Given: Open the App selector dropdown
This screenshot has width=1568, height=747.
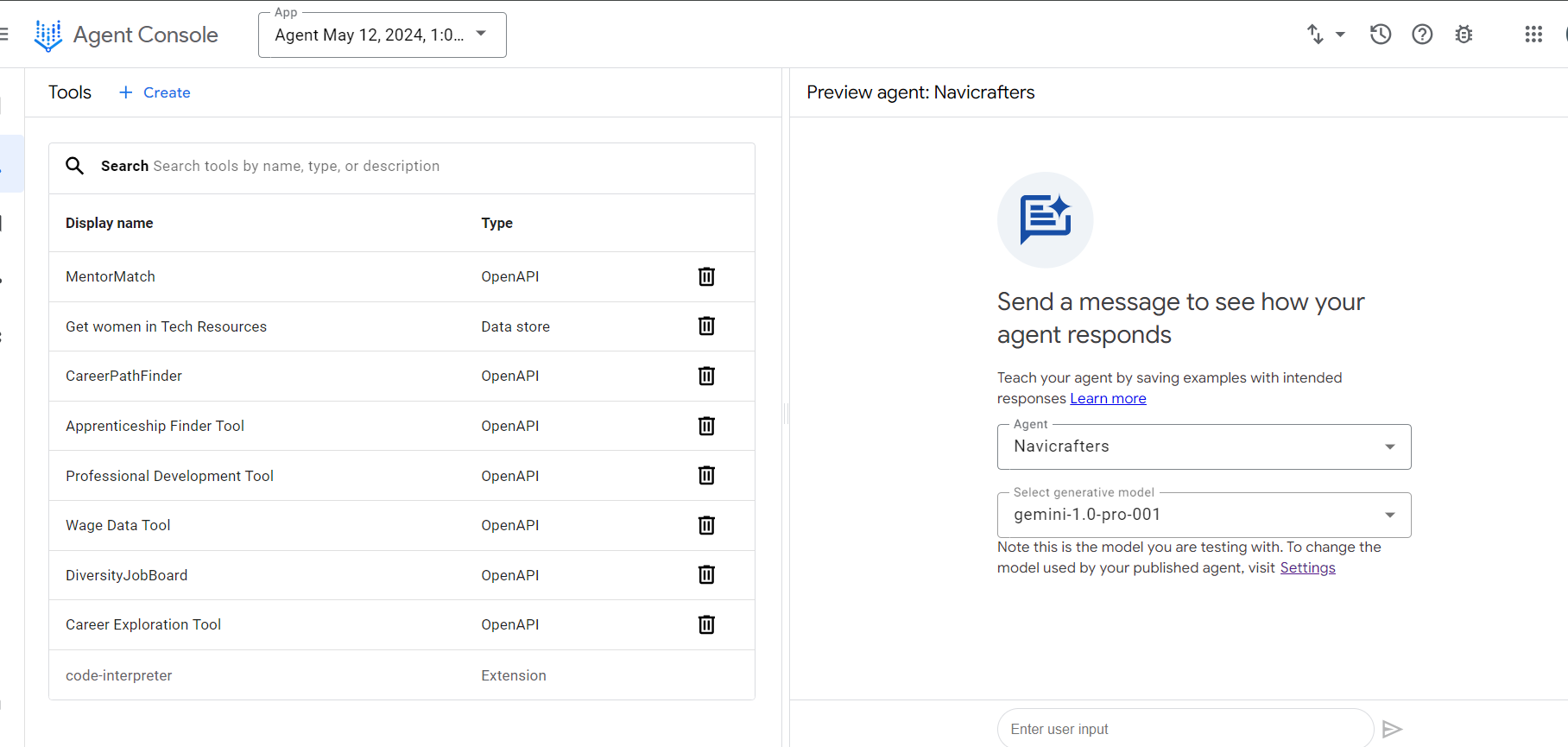Looking at the screenshot, I should coord(383,35).
